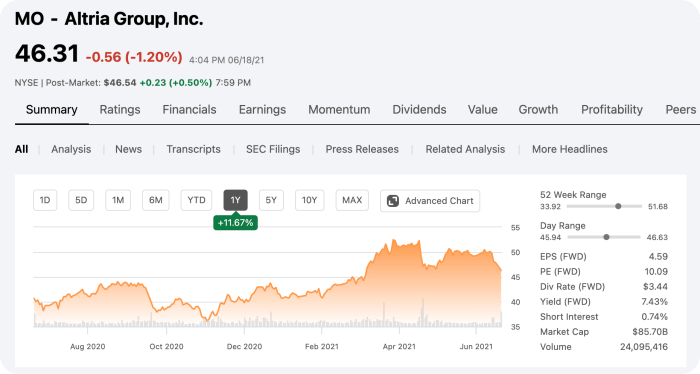700x374 pixels.
Task: Go to the Profitability tab
Action: click(x=612, y=110)
